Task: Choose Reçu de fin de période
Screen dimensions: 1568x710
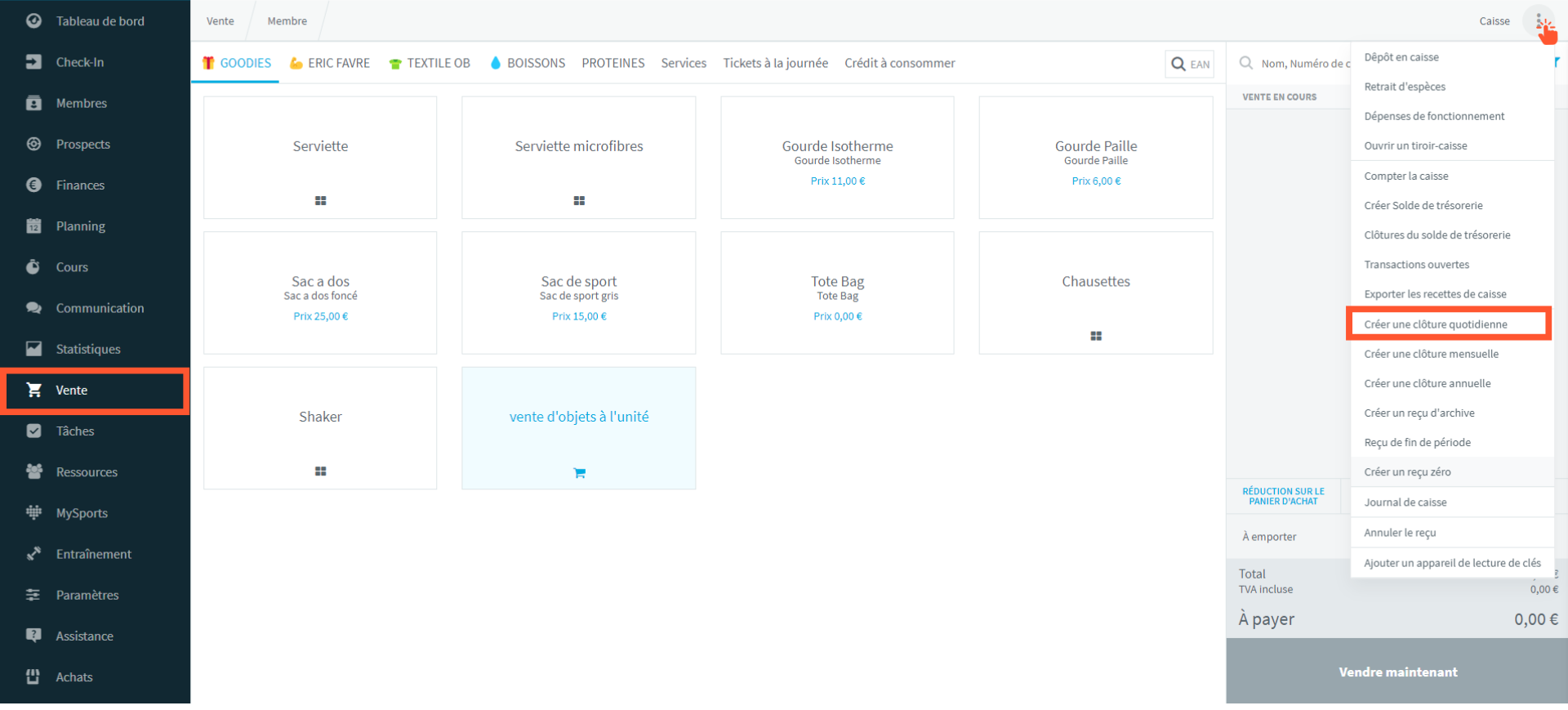Action: click(1452, 442)
